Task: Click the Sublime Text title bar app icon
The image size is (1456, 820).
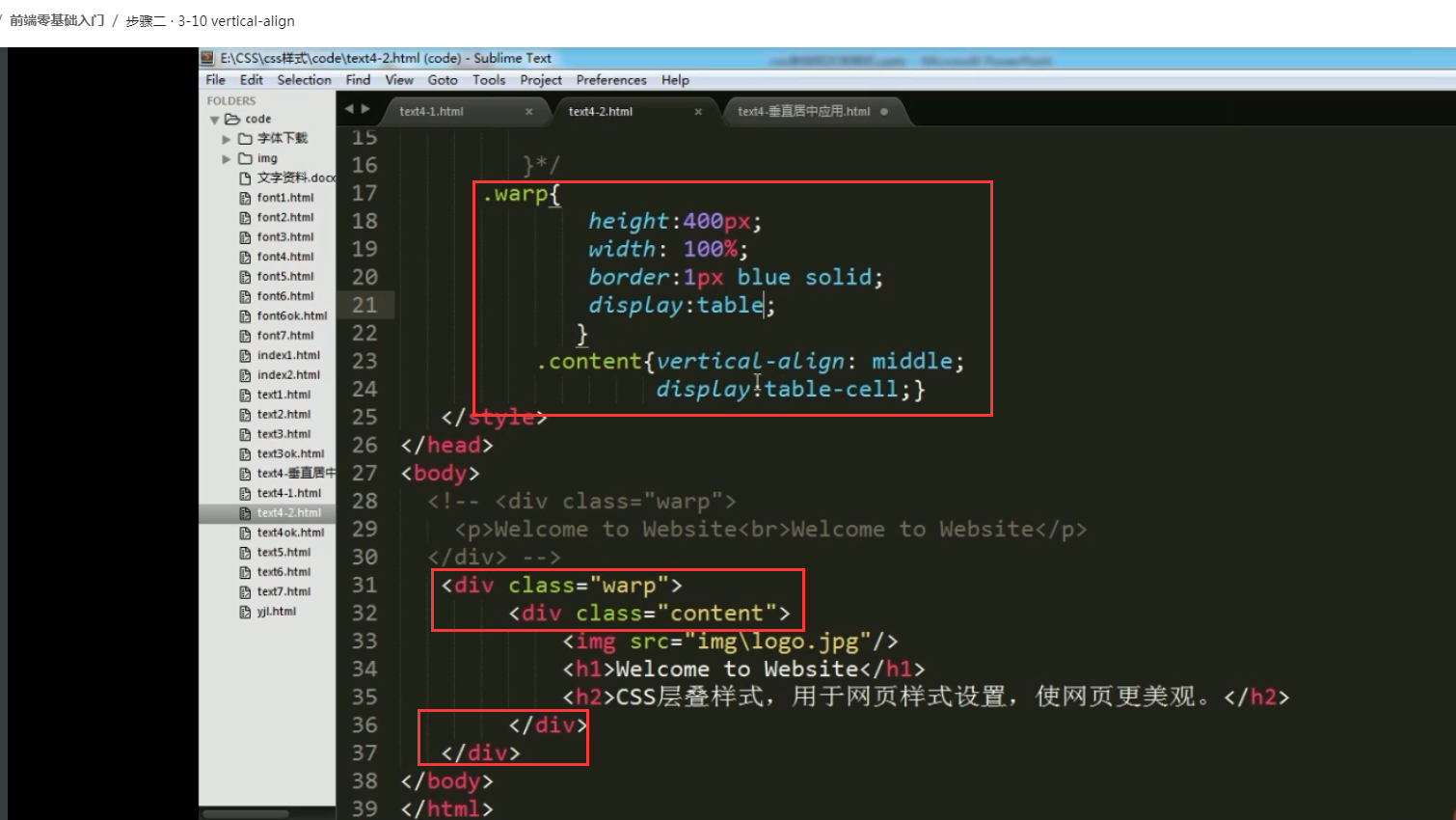Action: point(208,58)
